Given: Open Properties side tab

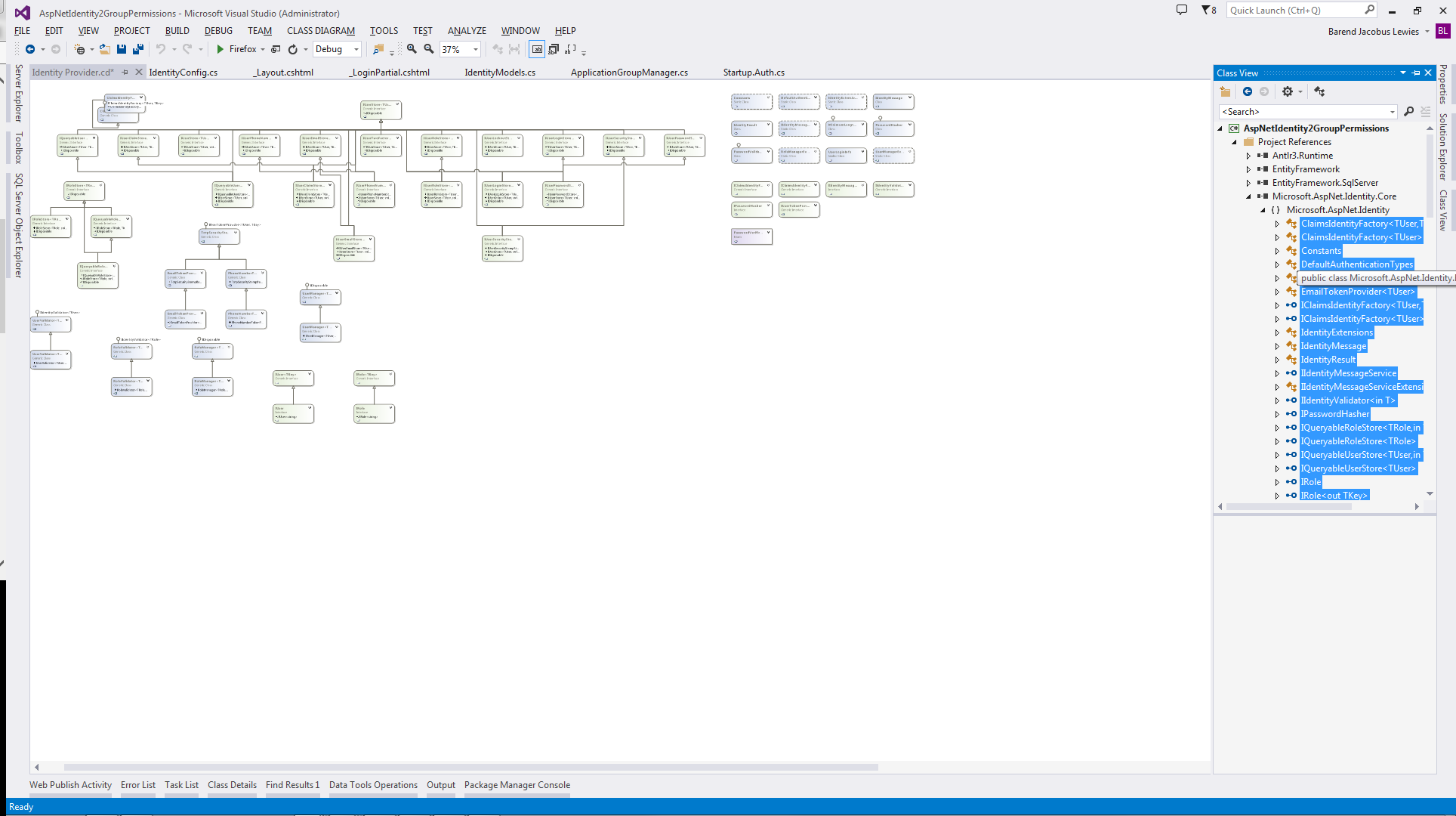Looking at the screenshot, I should [x=1442, y=85].
